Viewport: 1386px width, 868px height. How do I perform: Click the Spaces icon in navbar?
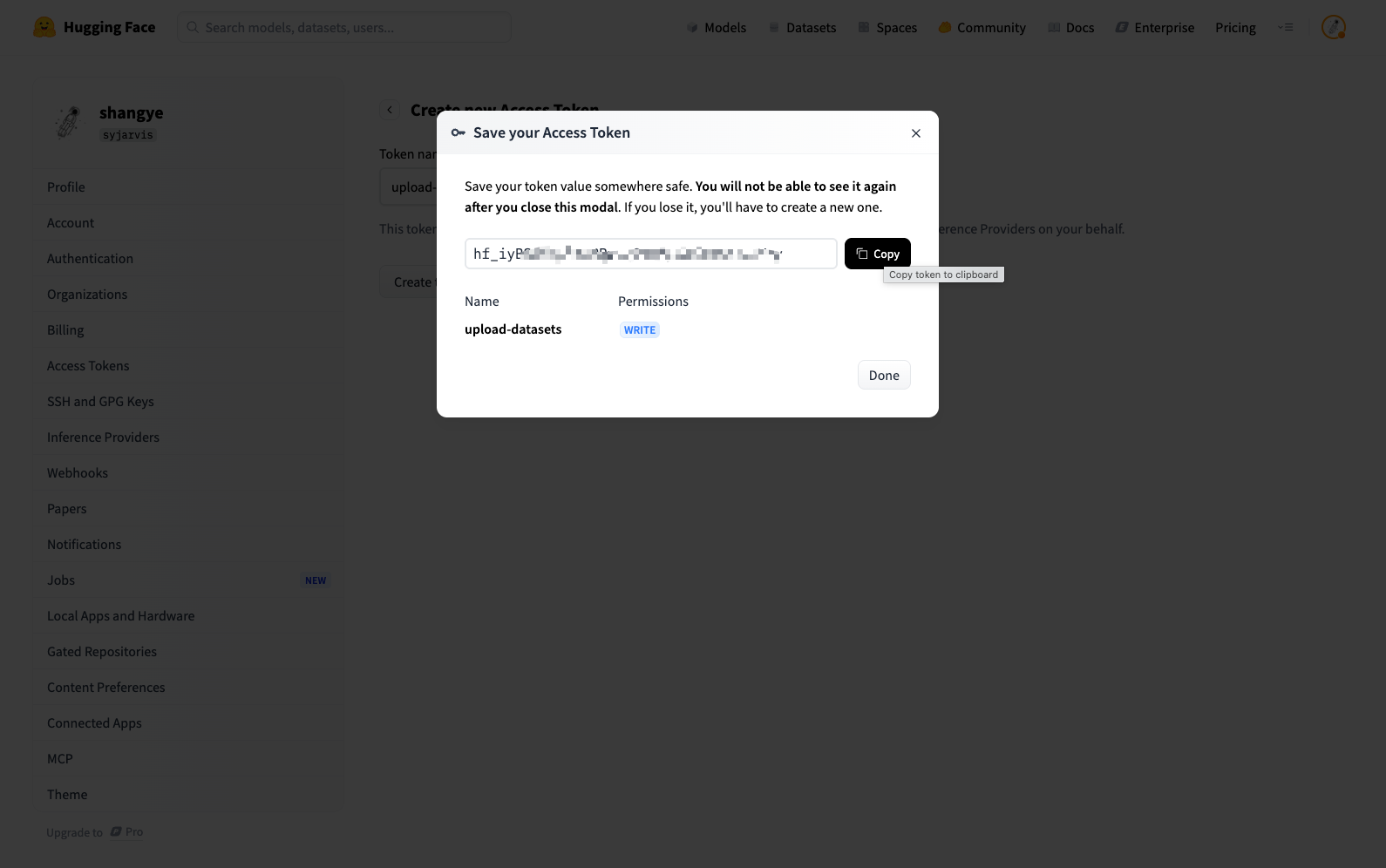click(864, 28)
